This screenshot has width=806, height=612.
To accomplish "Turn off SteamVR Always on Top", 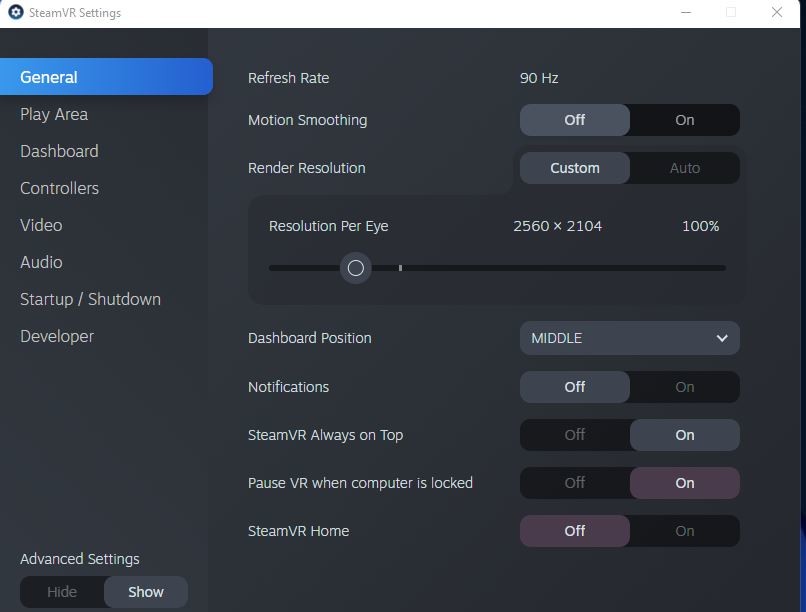I will point(575,435).
